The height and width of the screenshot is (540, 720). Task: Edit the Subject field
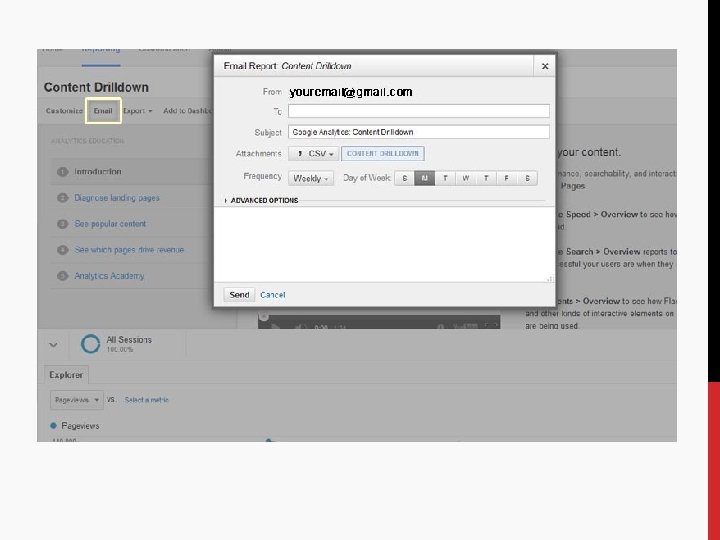[x=418, y=132]
